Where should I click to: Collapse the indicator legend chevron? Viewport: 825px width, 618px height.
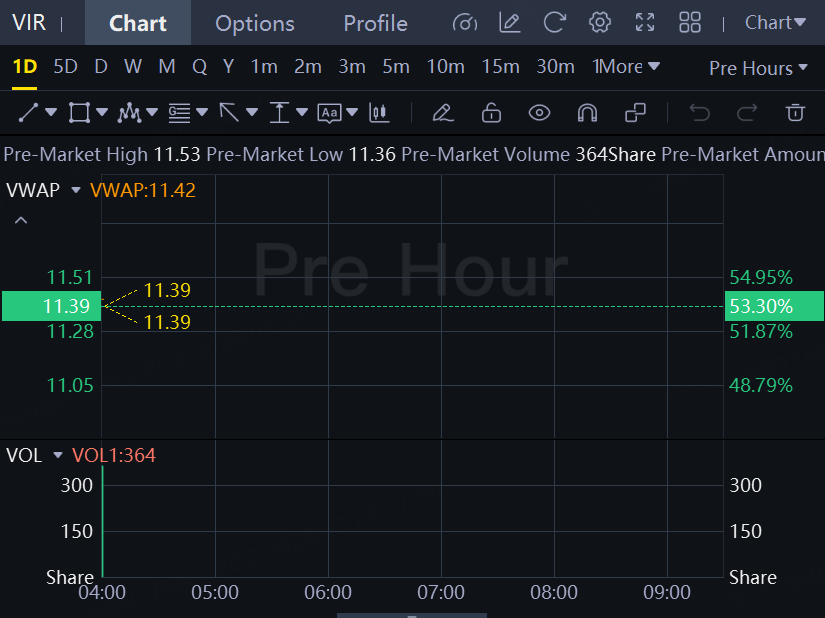[21, 220]
